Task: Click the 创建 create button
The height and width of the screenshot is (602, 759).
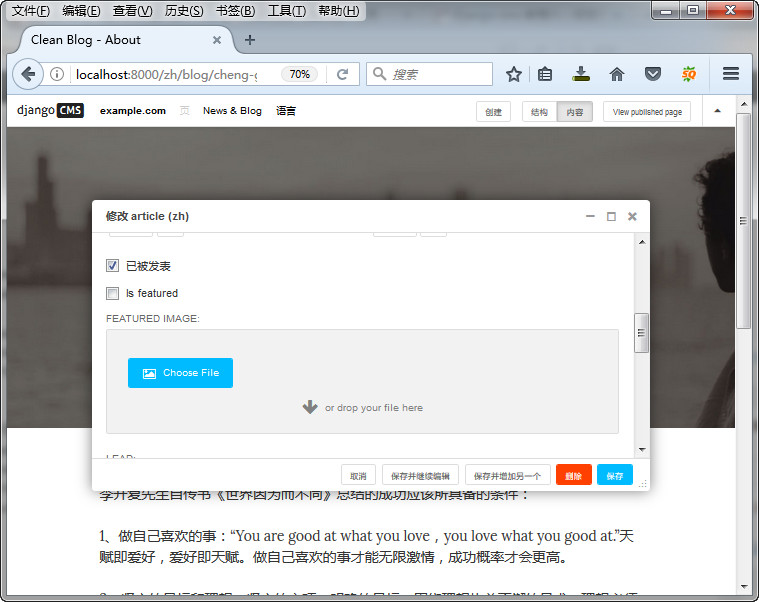Action: coord(493,112)
